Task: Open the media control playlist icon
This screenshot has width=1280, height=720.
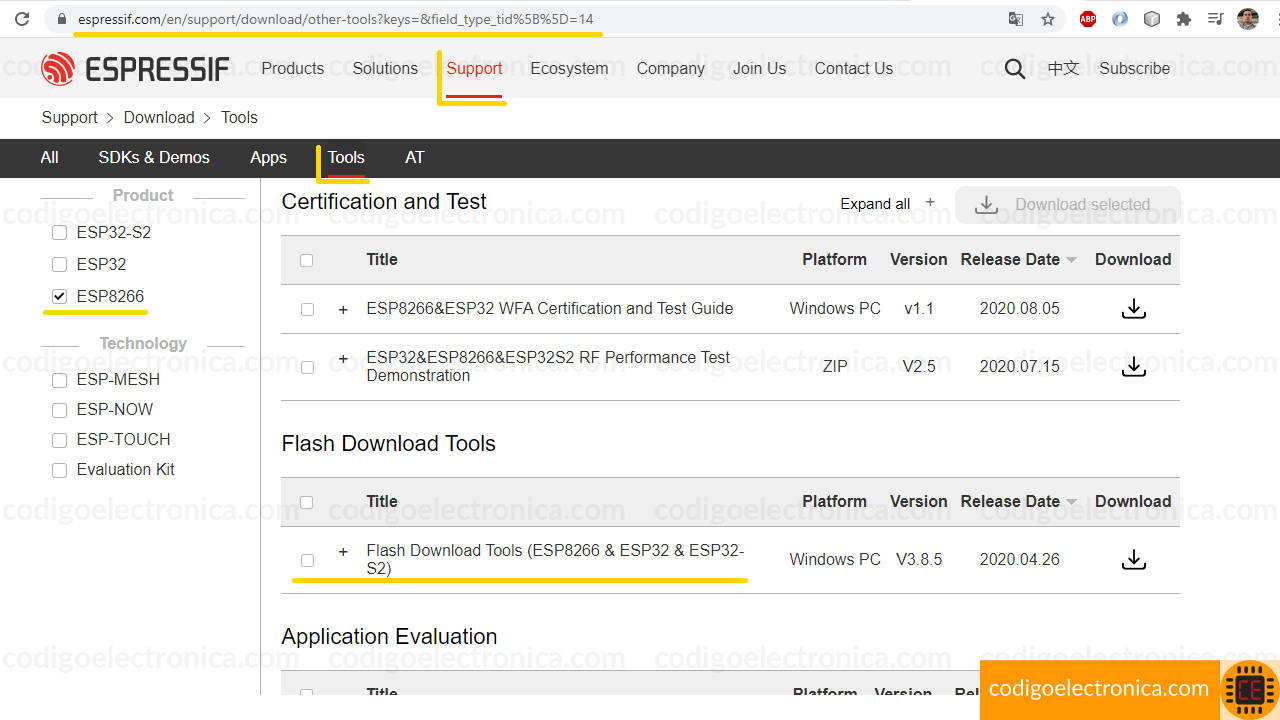Action: pos(1216,19)
